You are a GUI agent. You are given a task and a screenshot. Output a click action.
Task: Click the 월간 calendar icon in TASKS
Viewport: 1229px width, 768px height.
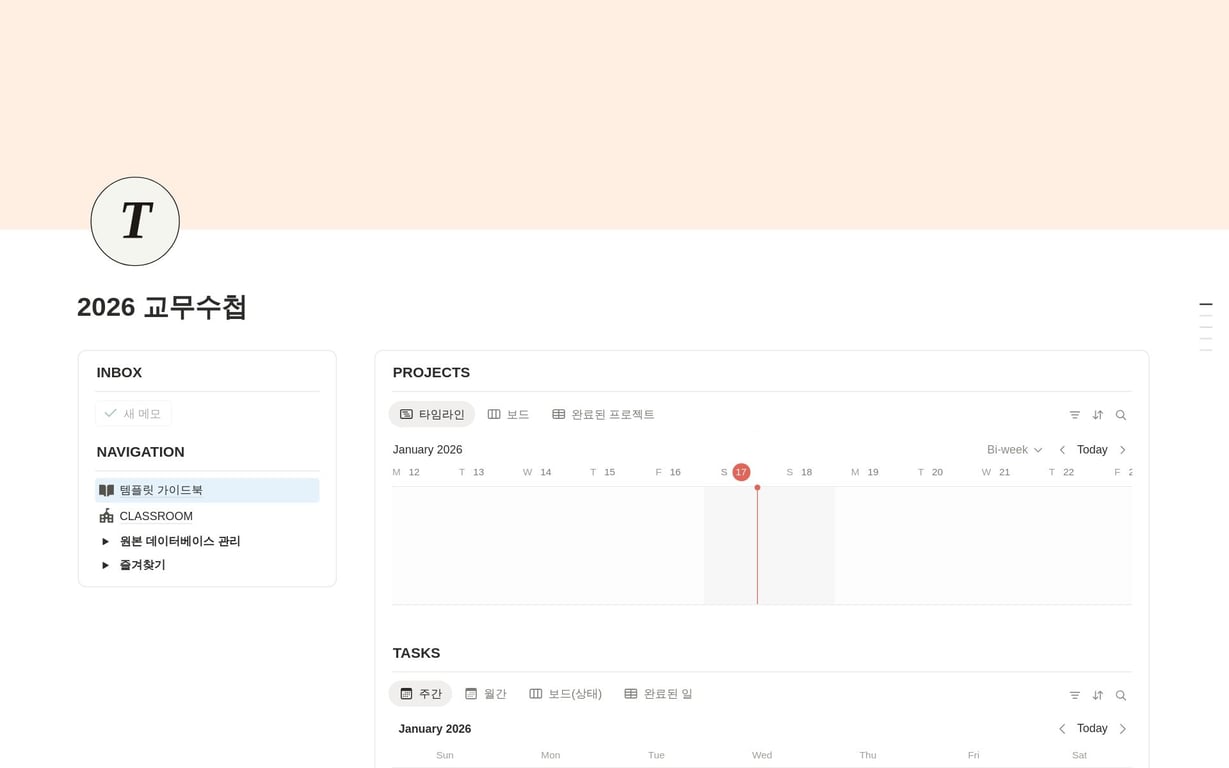tap(470, 693)
